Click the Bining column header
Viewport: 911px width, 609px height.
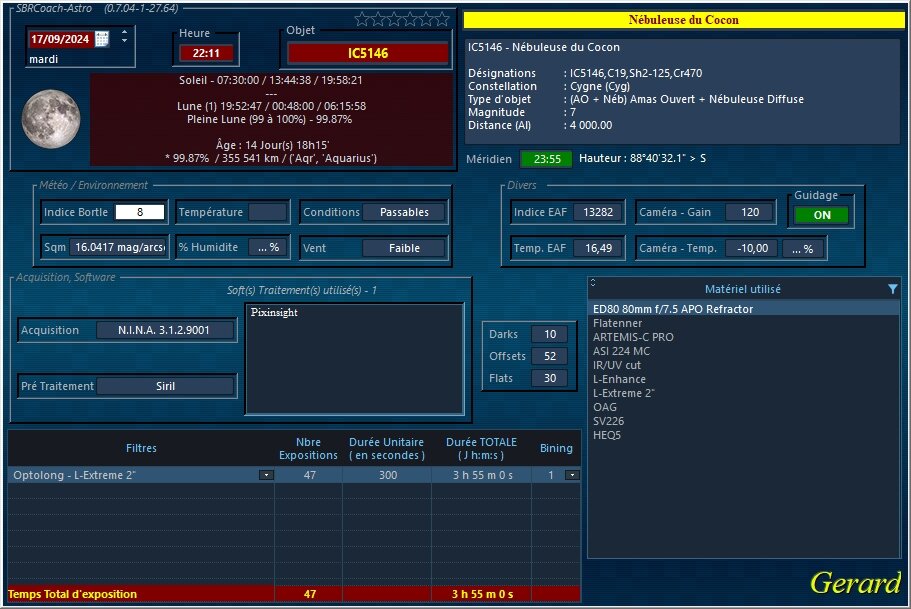pyautogui.click(x=556, y=448)
